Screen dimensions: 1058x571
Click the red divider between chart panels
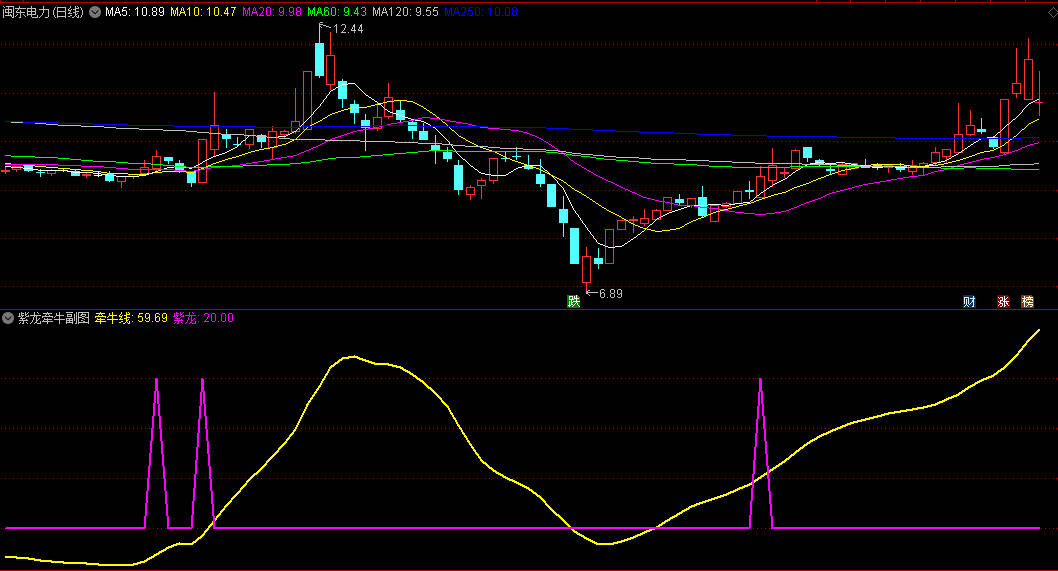pyautogui.click(x=529, y=309)
